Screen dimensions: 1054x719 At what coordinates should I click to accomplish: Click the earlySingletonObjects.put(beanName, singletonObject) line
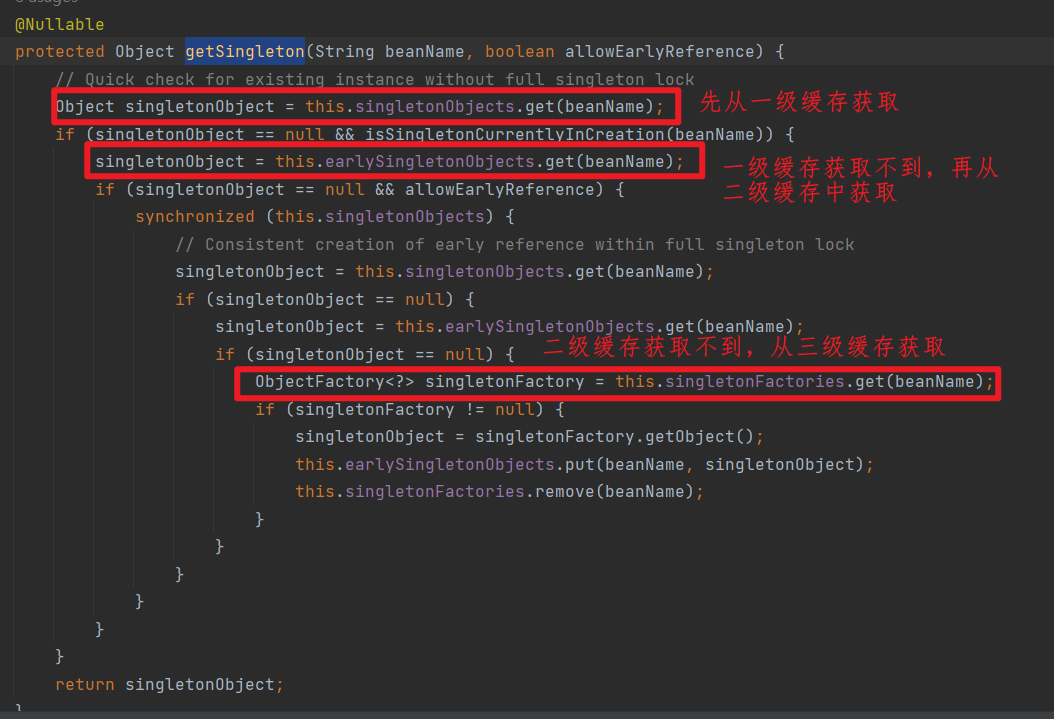click(584, 464)
